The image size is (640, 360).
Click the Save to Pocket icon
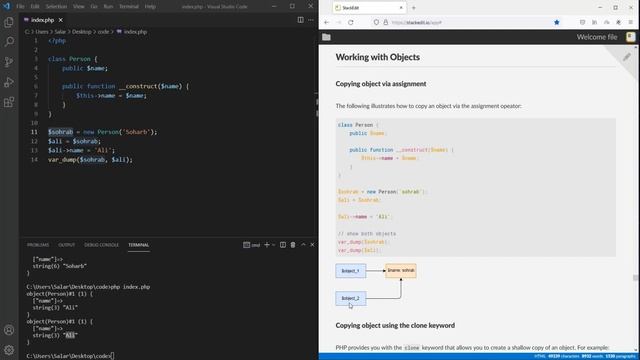coord(582,22)
